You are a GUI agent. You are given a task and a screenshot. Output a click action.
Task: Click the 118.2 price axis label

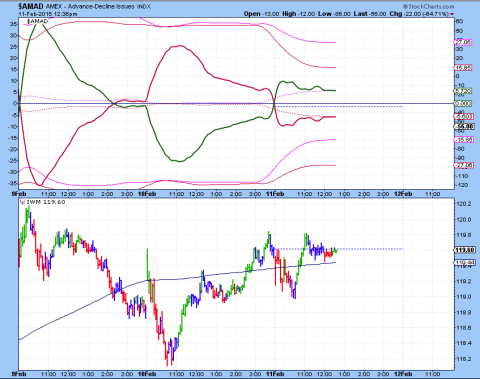tap(464, 359)
